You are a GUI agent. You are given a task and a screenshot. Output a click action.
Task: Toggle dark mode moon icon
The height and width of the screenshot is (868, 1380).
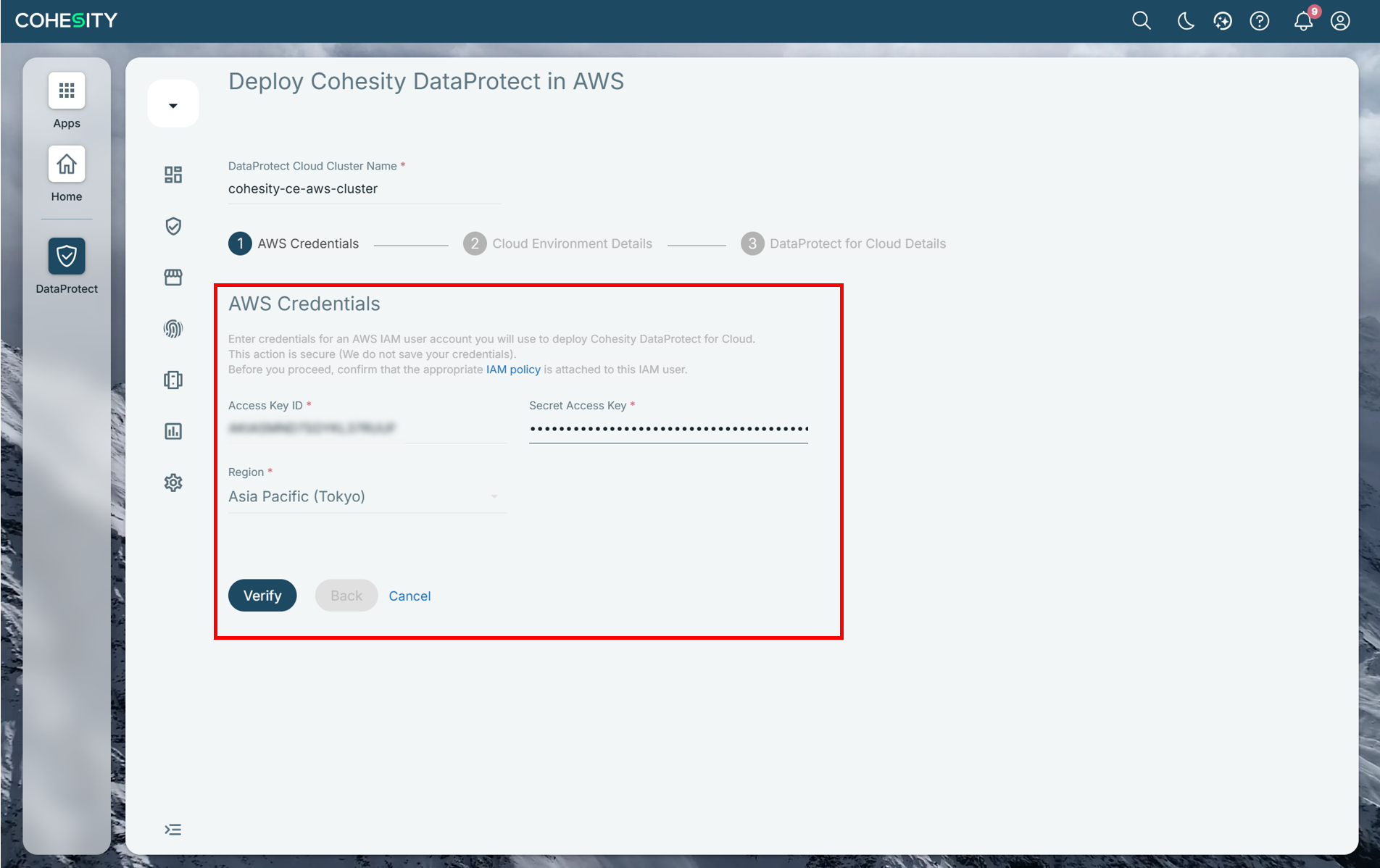1186,21
